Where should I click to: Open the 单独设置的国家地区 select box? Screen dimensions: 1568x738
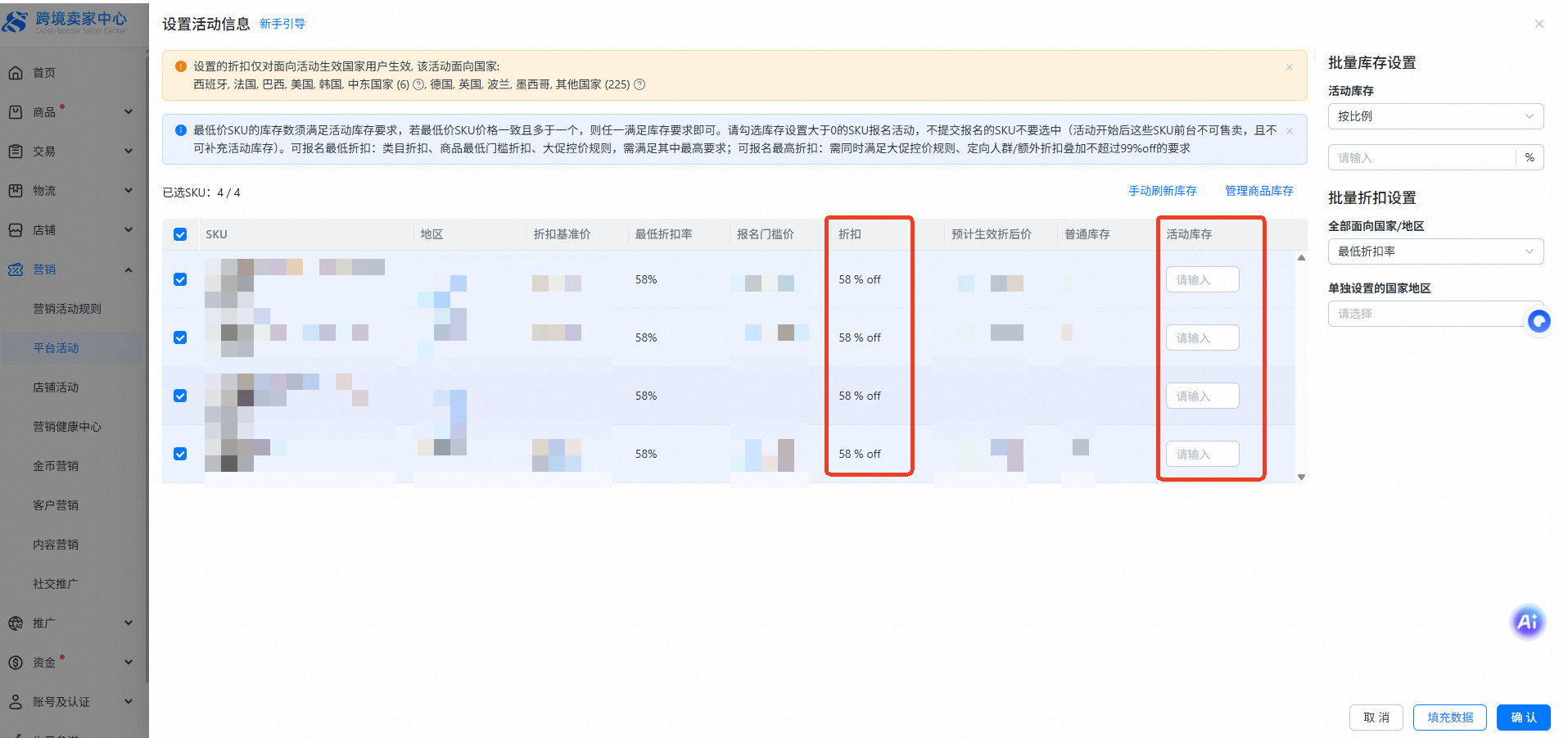[x=1425, y=314]
